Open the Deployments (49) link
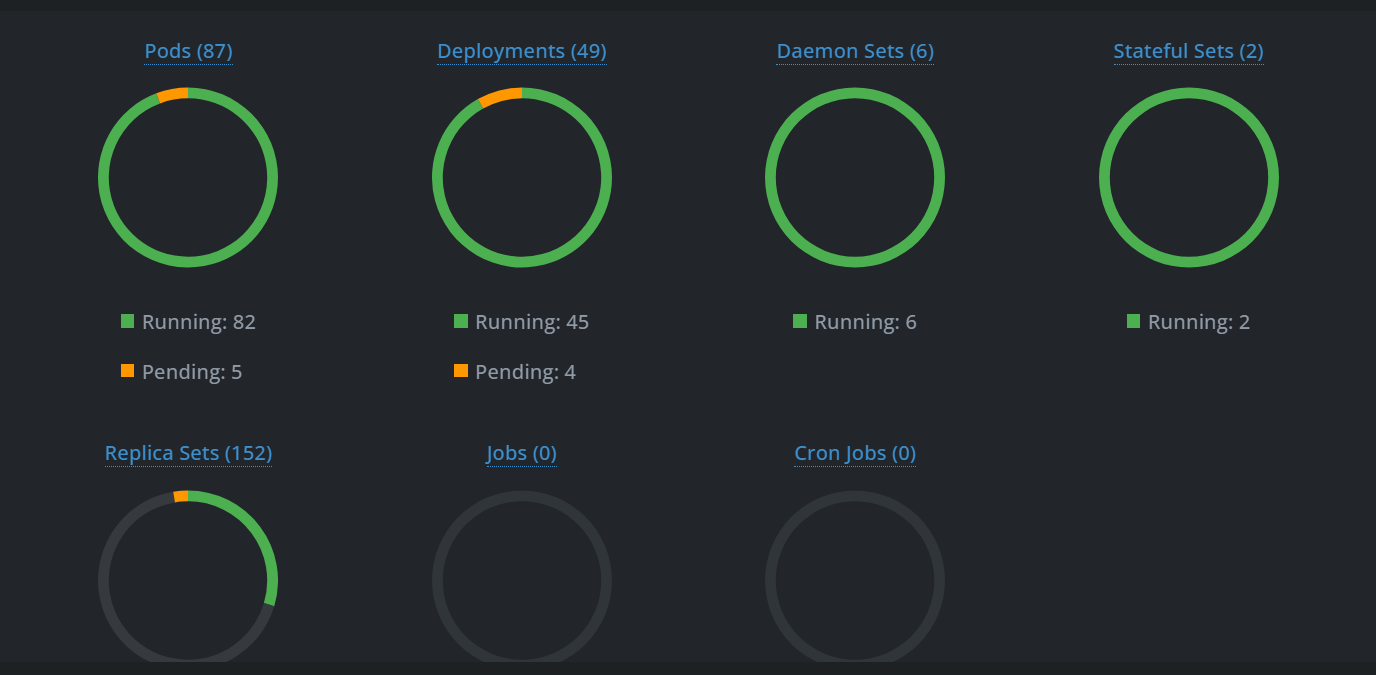1376x675 pixels. (521, 51)
